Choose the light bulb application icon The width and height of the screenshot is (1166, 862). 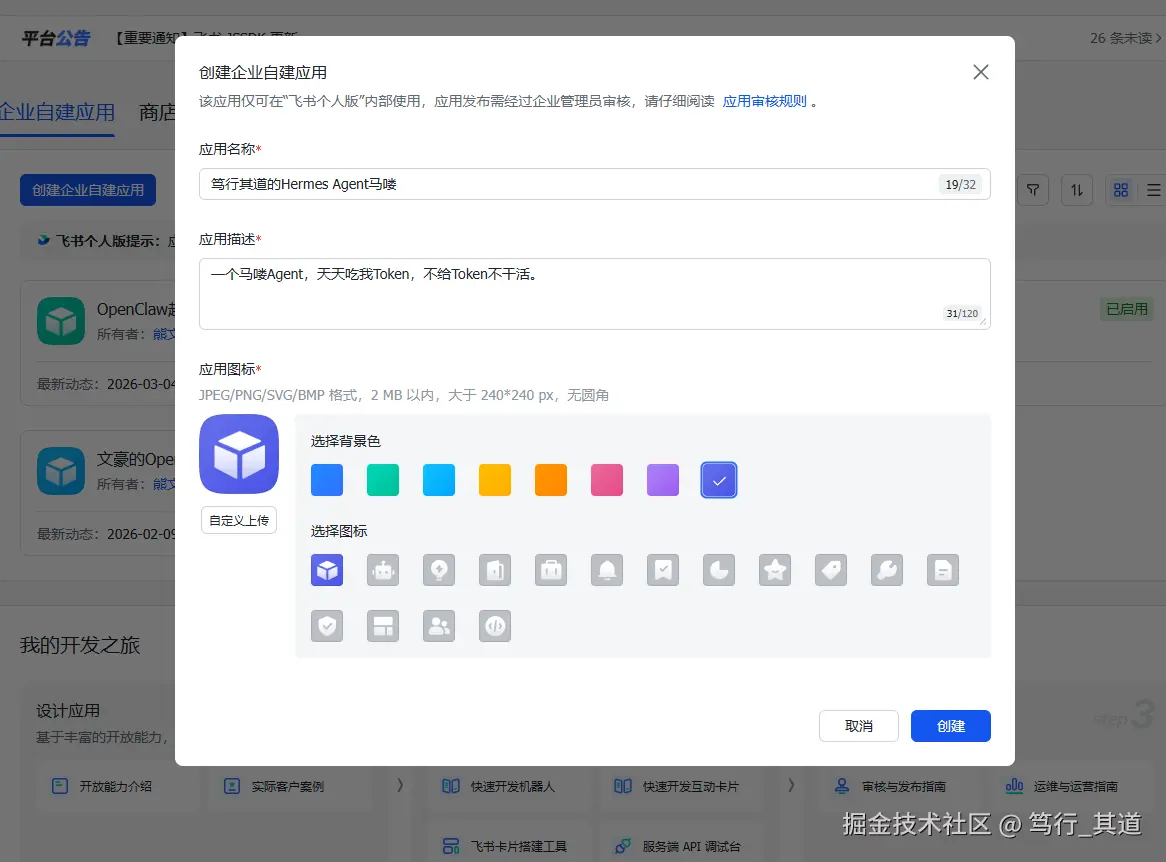click(439, 570)
